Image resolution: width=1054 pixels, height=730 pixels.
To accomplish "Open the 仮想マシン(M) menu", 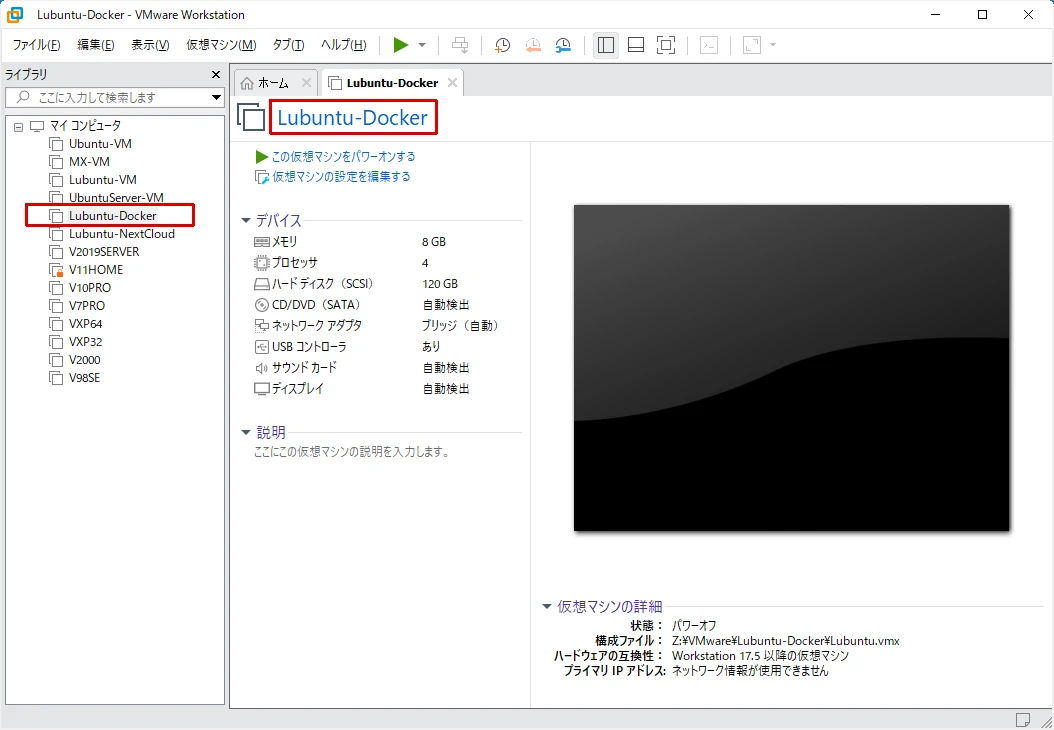I will coord(220,45).
